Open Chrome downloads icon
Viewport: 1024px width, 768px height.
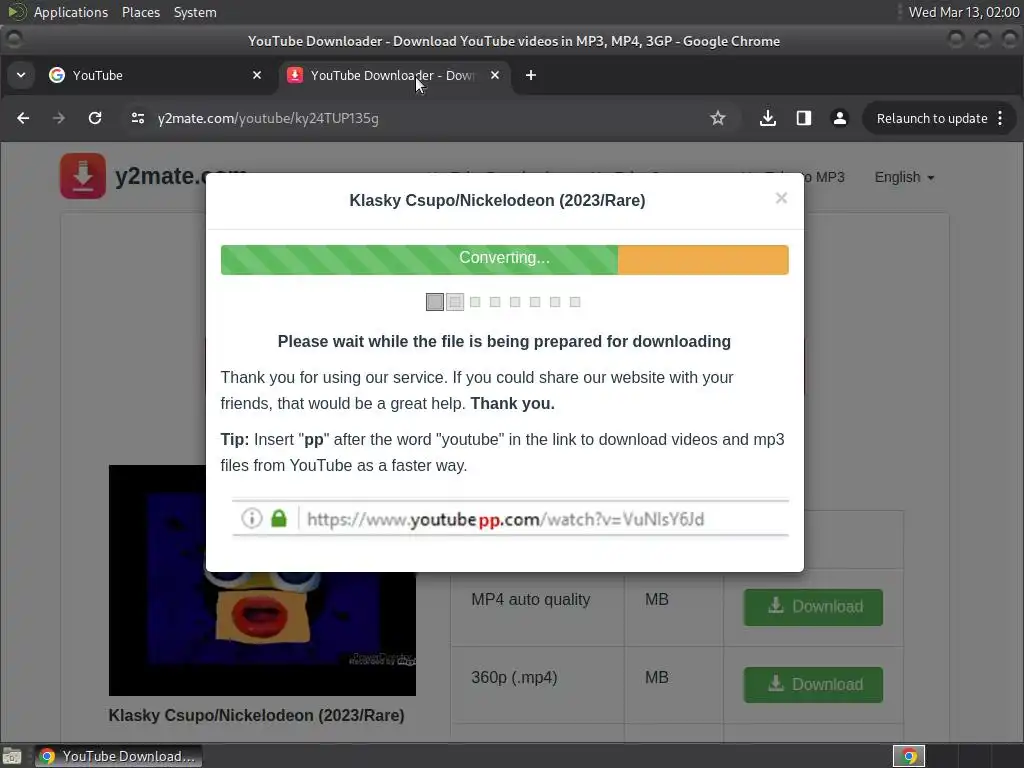[x=768, y=118]
